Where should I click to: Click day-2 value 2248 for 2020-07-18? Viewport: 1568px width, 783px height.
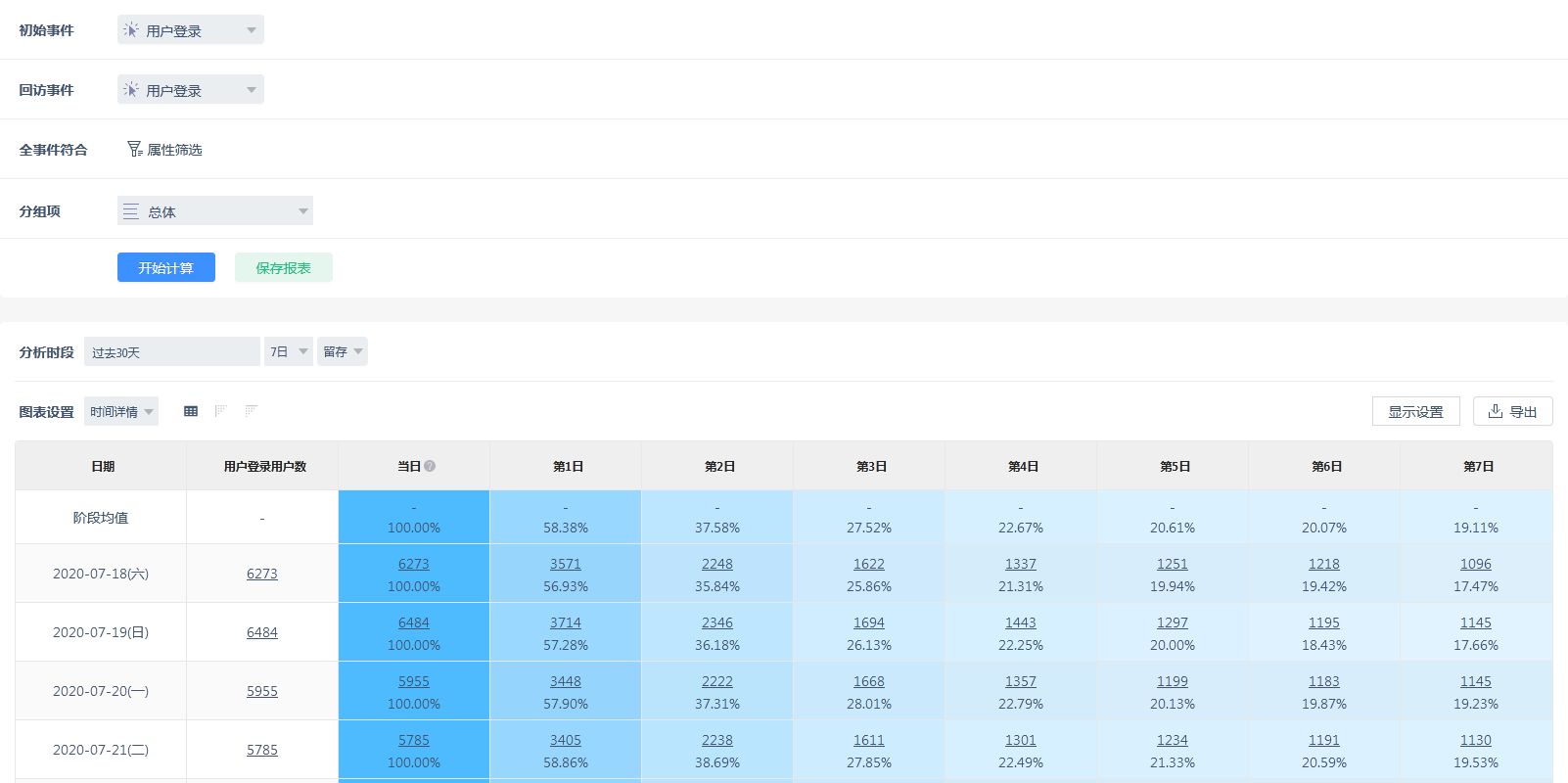pyautogui.click(x=717, y=564)
